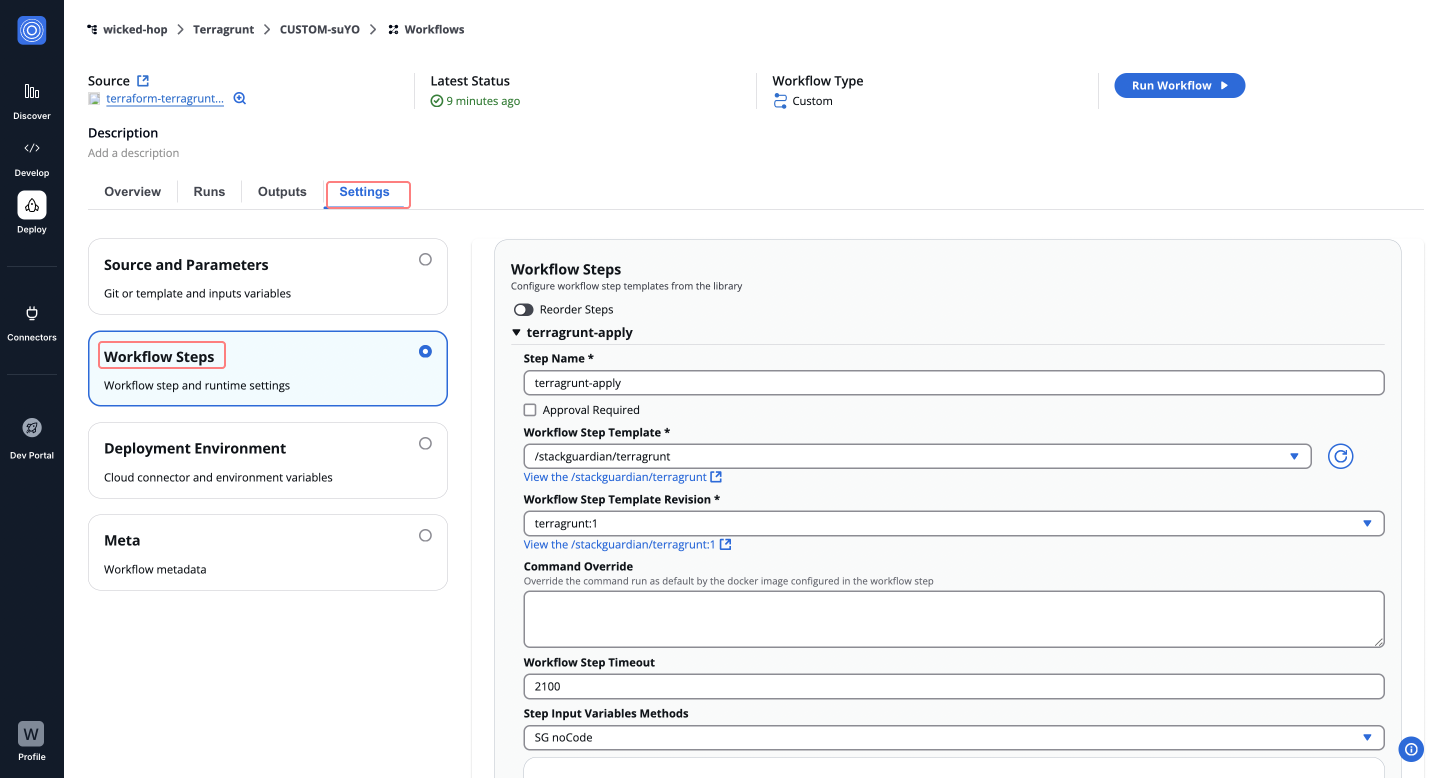The image size is (1440, 778).
Task: Open the Workflow Step Template Revision dropdown
Action: tap(953, 523)
